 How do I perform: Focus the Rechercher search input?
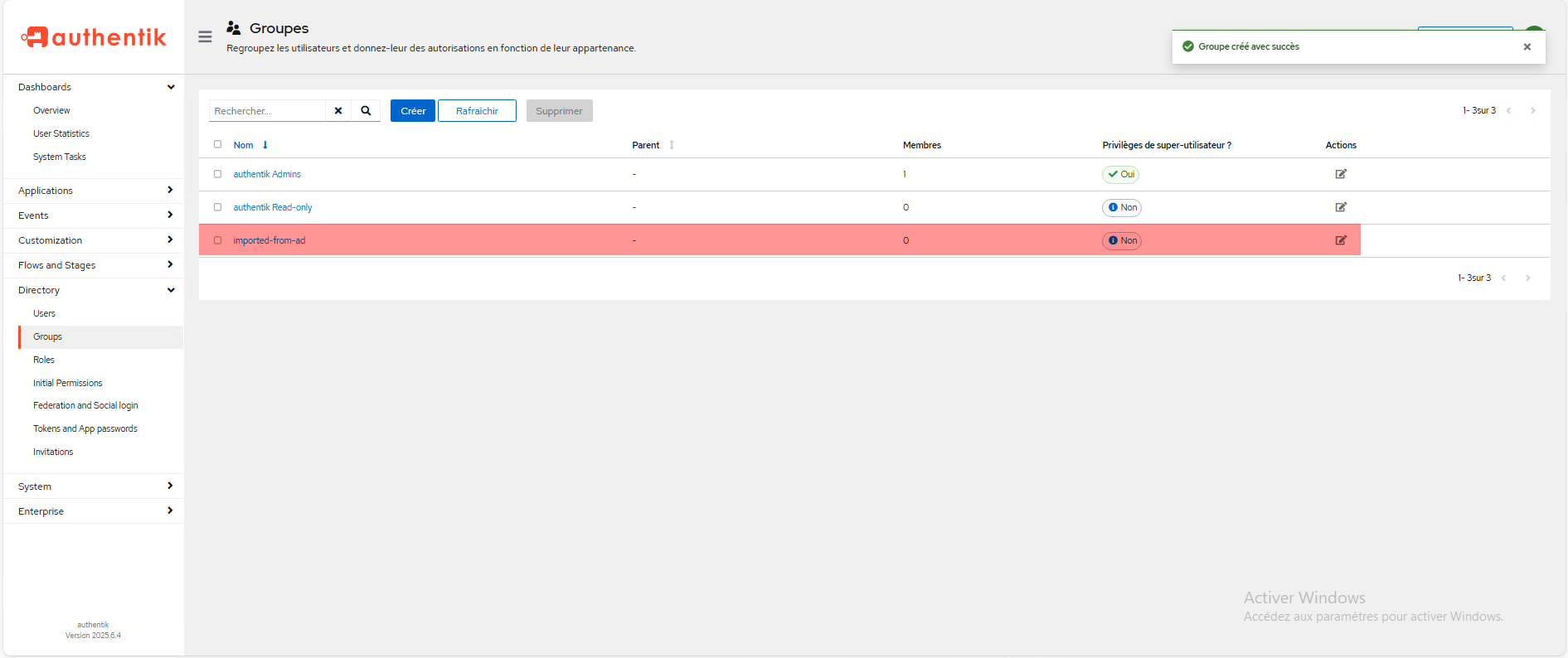tap(267, 111)
